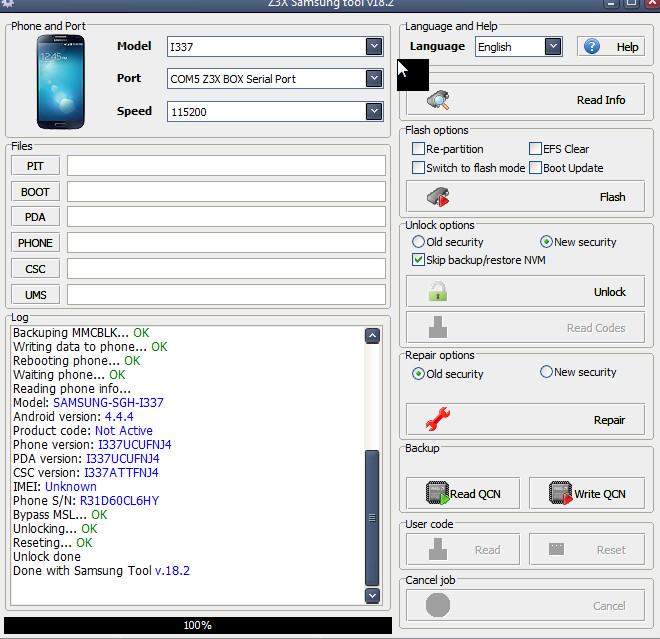
Task: Click the Help text
Action: click(628, 47)
